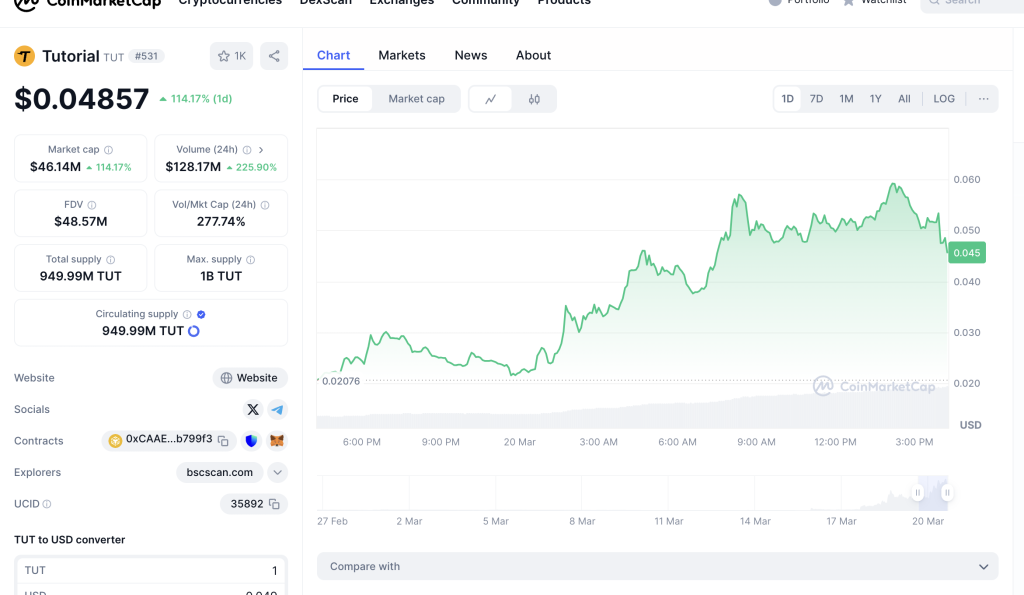Screen dimensions: 1024x595
Task: Click the BNB chain icon in Contracts
Action: [115, 441]
